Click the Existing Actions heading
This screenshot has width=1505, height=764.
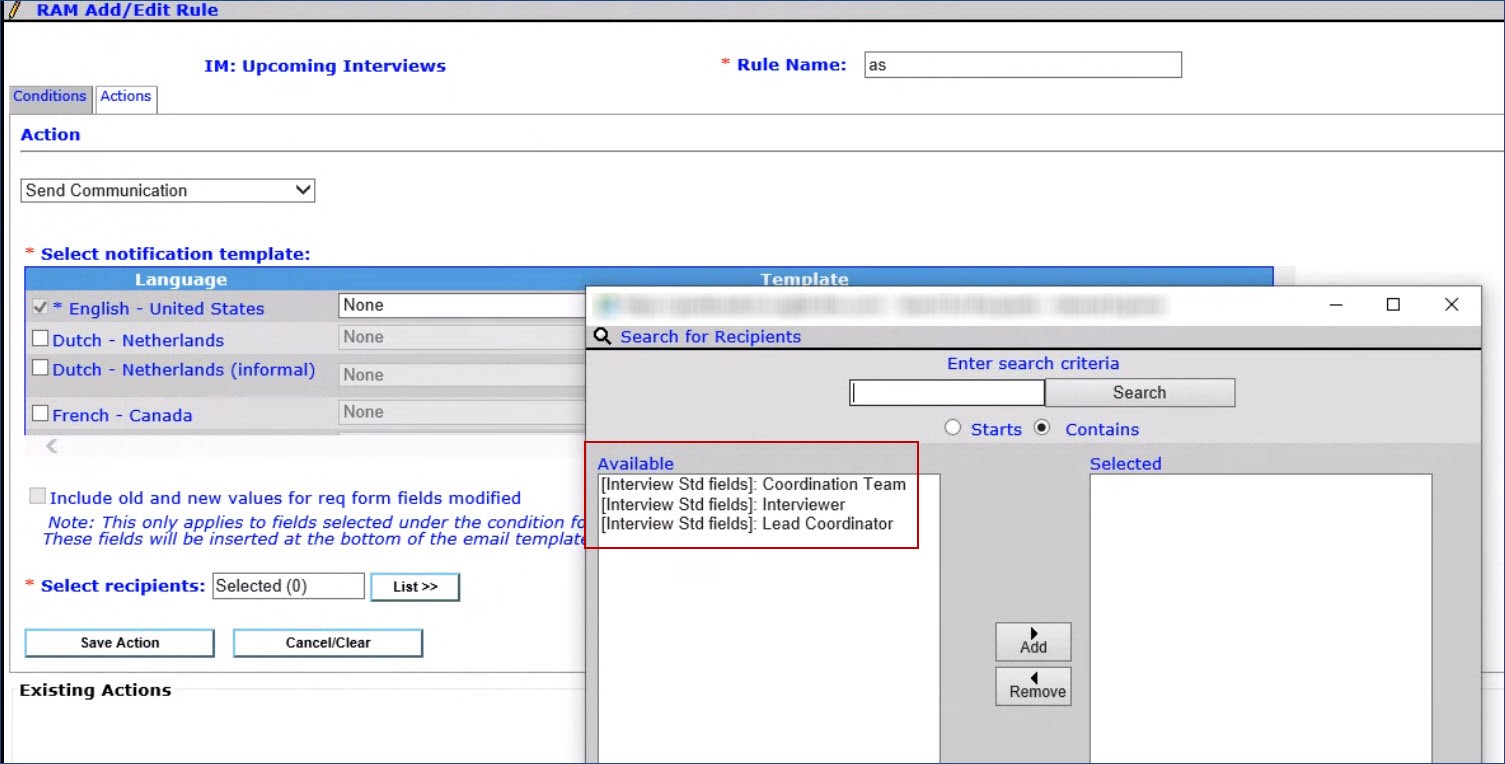pos(95,690)
